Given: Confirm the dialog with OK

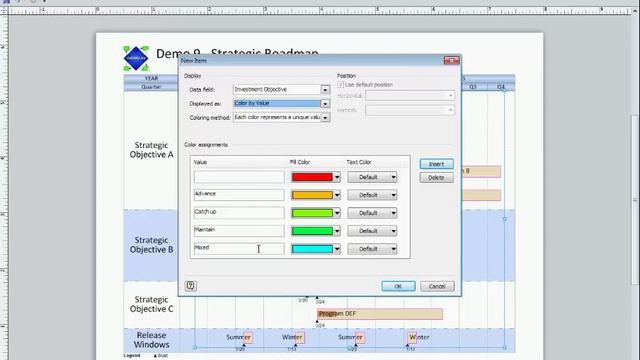Looking at the screenshot, I should pos(398,286).
